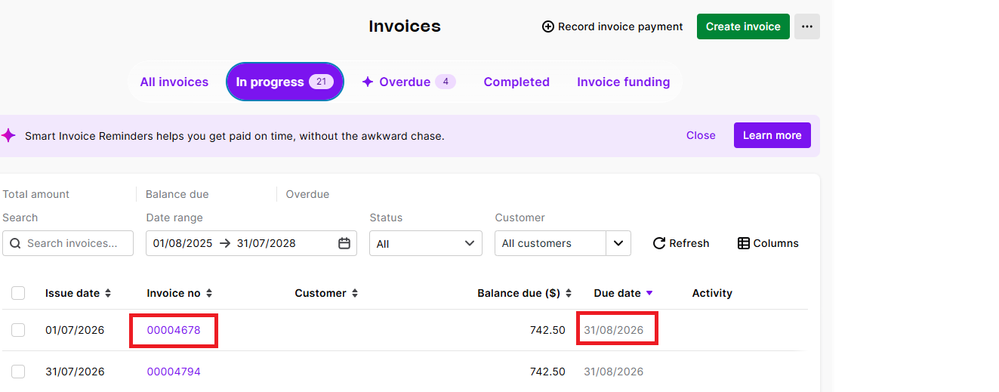Viewport: 999px width, 392px height.
Task: Click the plus icon beside Record invoice payment
Action: coord(548,27)
